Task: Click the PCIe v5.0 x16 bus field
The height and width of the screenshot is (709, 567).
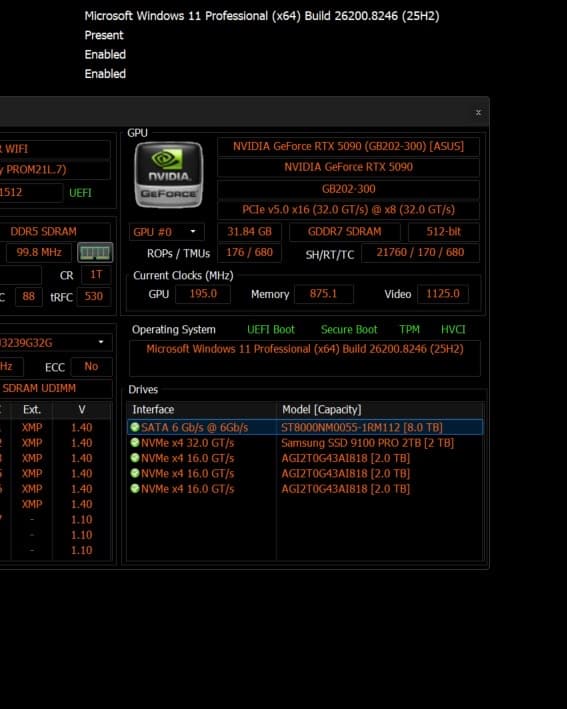Action: (x=348, y=209)
